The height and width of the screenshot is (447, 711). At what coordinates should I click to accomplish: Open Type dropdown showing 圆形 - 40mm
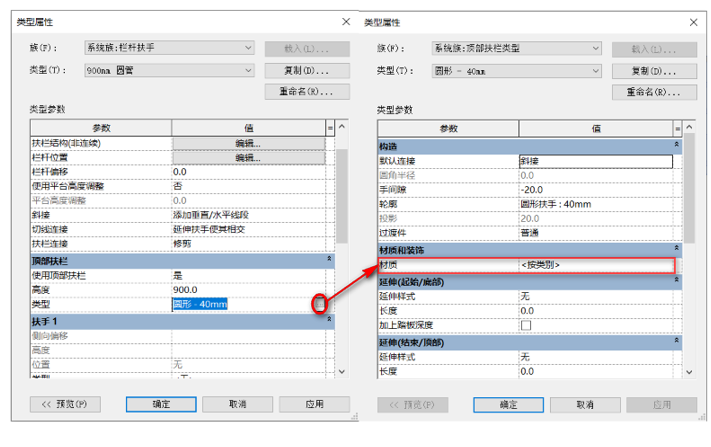point(516,71)
